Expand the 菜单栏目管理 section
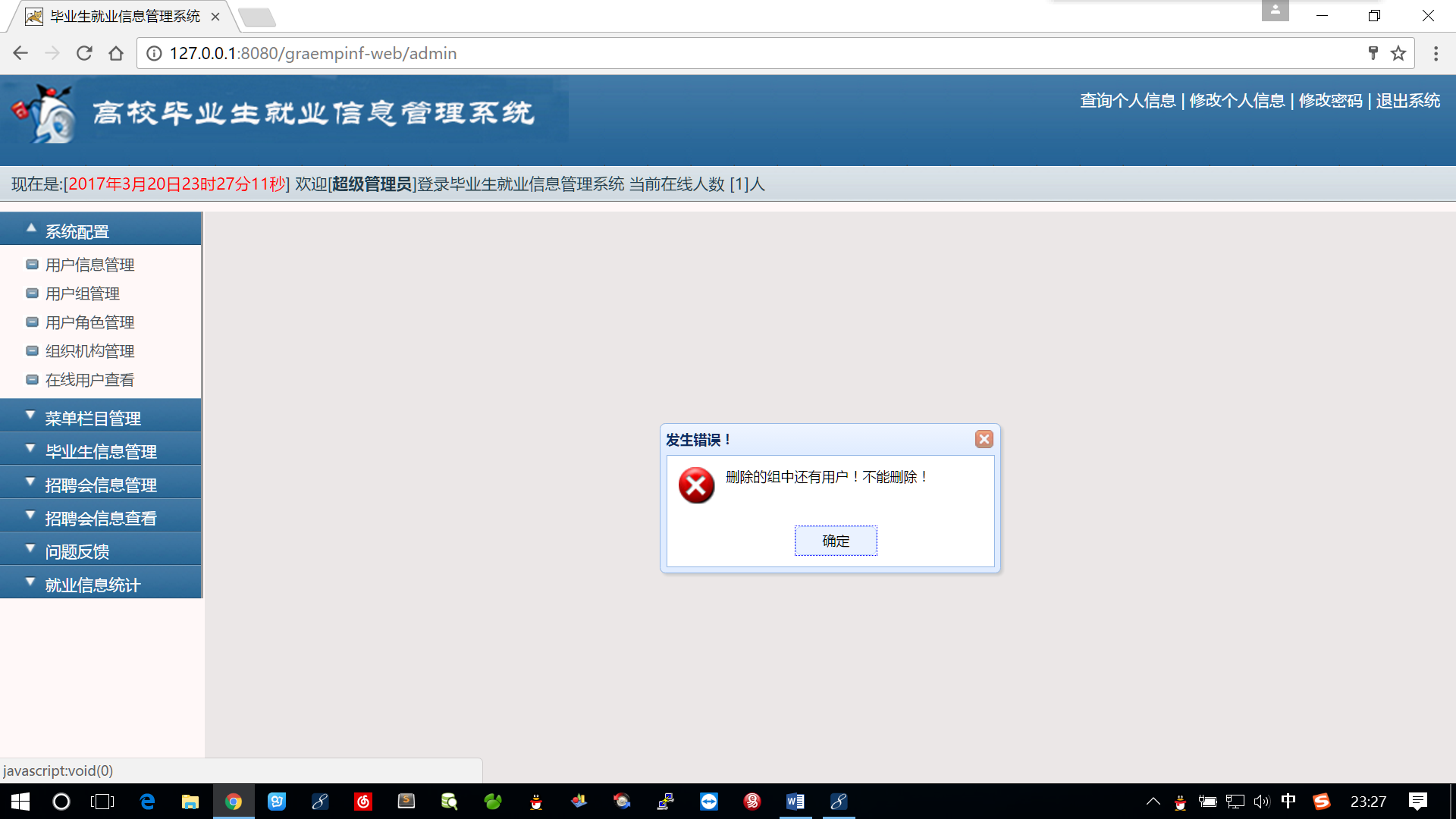The image size is (1456, 819). (x=93, y=418)
